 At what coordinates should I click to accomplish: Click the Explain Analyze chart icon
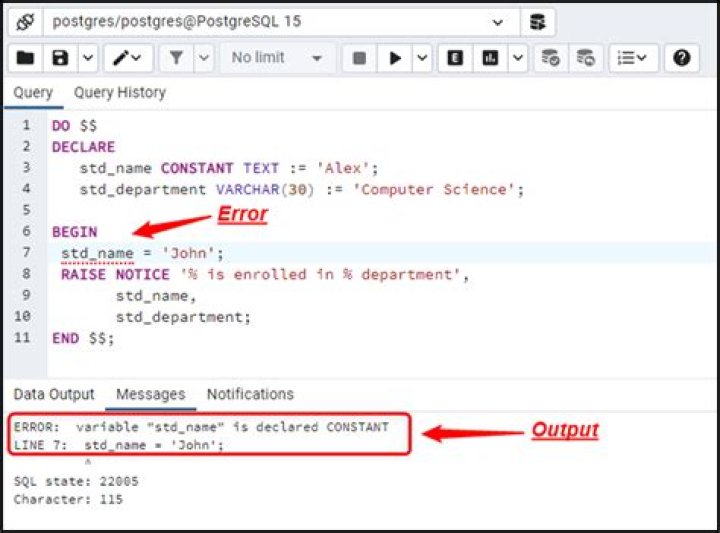point(490,58)
